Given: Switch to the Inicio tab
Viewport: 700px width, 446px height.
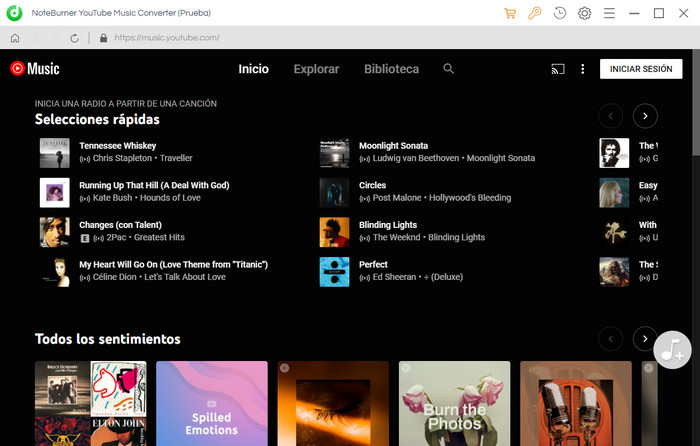Looking at the screenshot, I should click(x=254, y=69).
